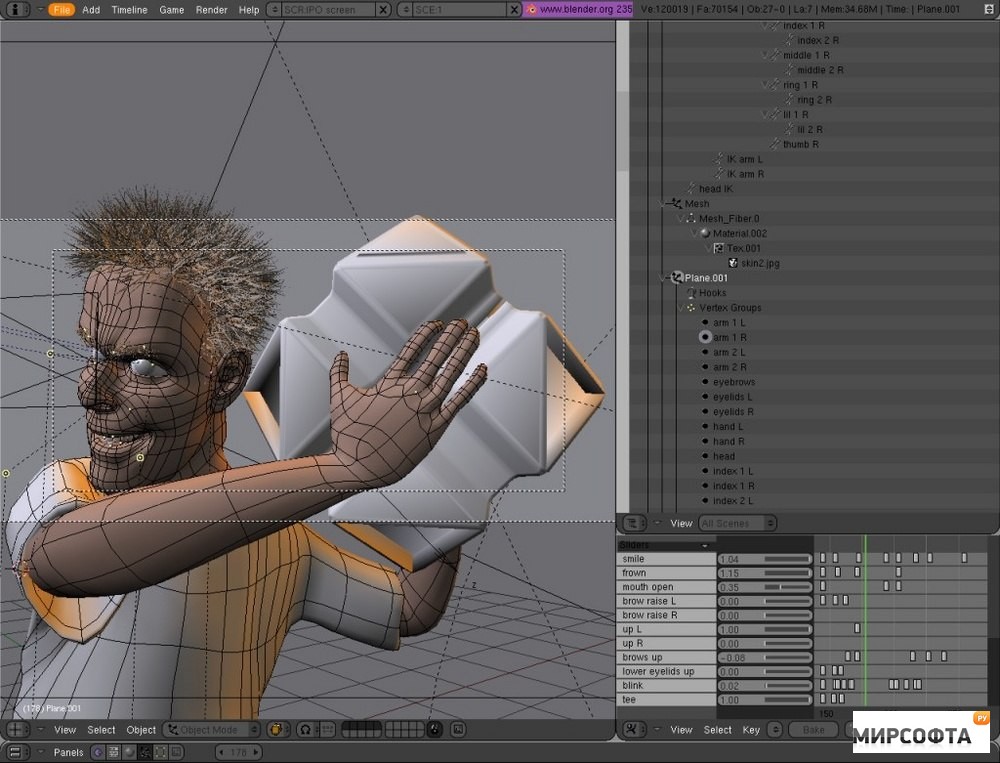Click the mouth open shape slider

765,587
